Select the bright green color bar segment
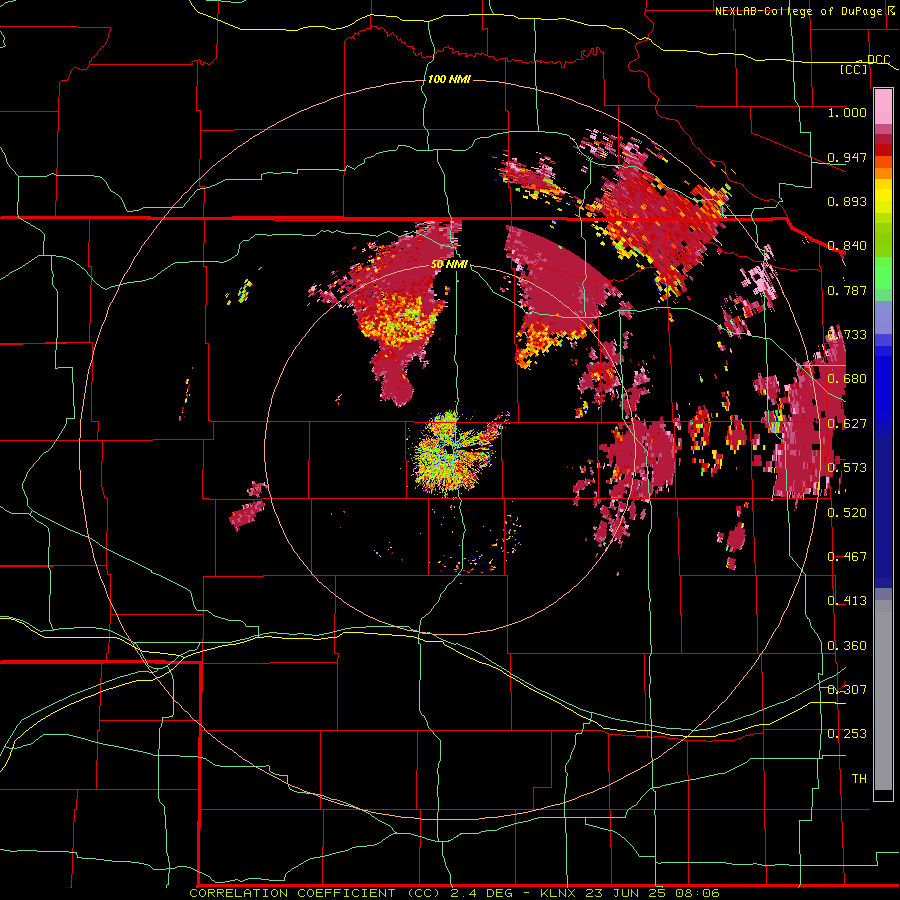The height and width of the screenshot is (900, 900). [883, 273]
